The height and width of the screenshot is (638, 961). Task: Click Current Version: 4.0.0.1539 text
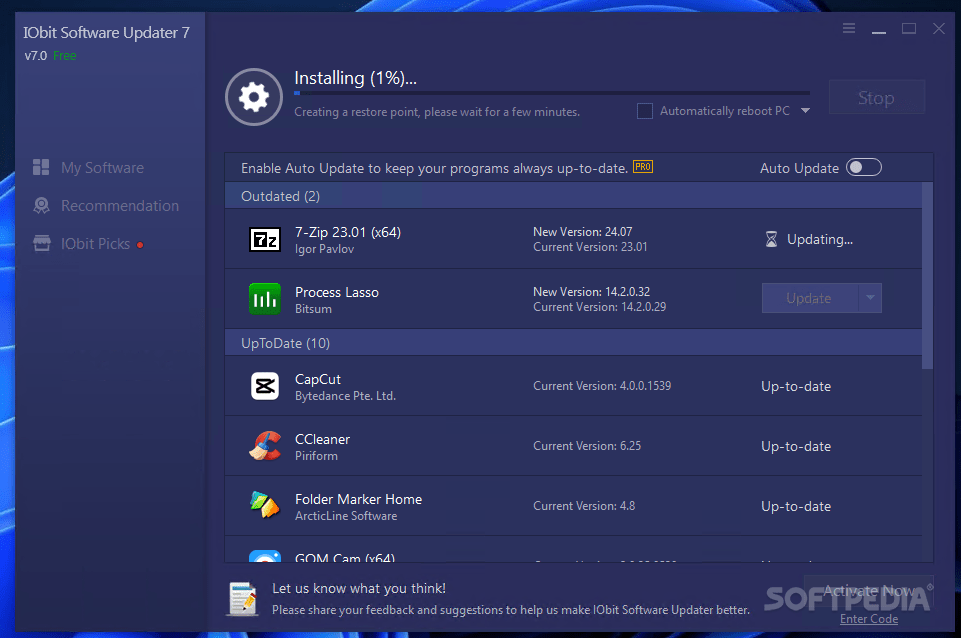[602, 385]
